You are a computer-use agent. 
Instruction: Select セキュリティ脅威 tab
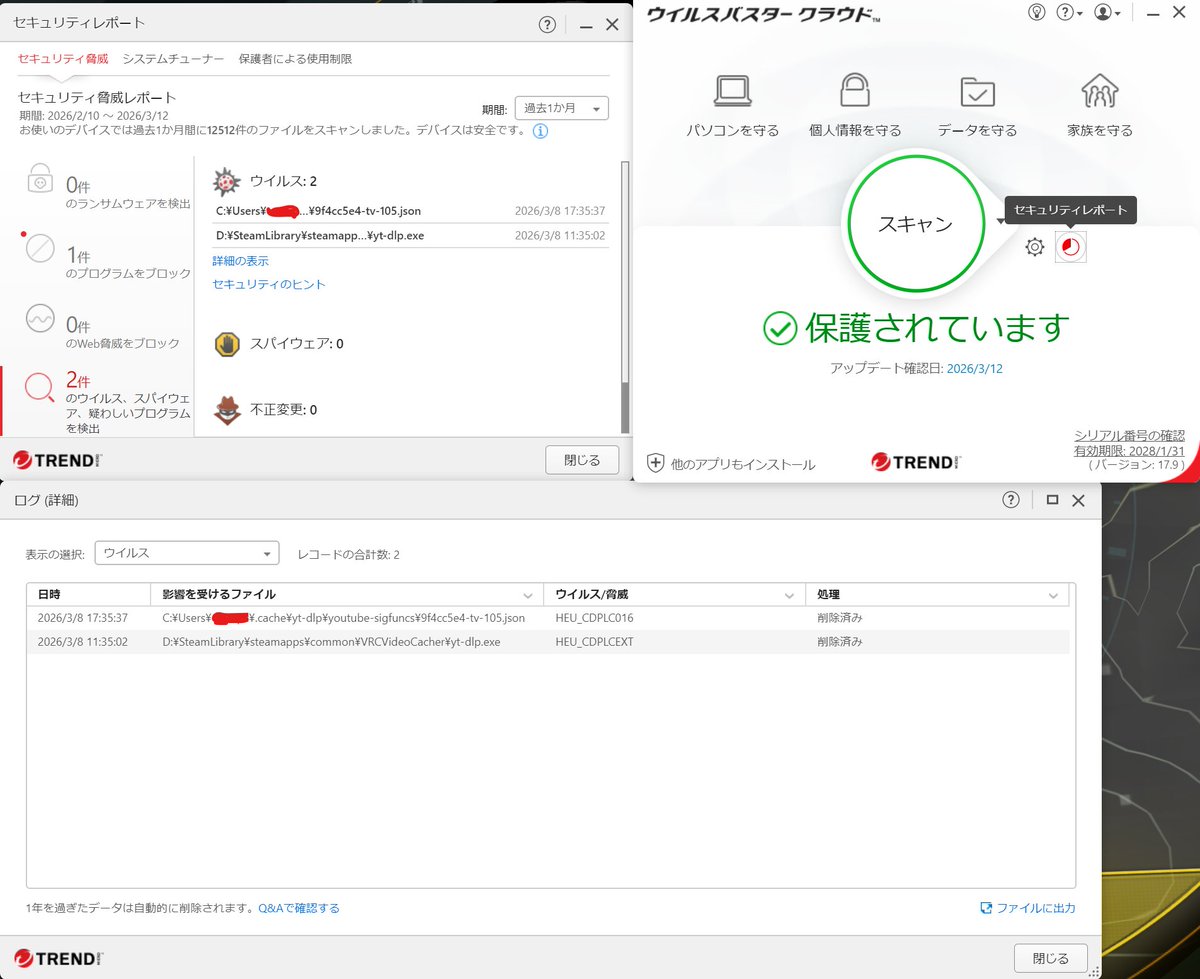click(63, 59)
